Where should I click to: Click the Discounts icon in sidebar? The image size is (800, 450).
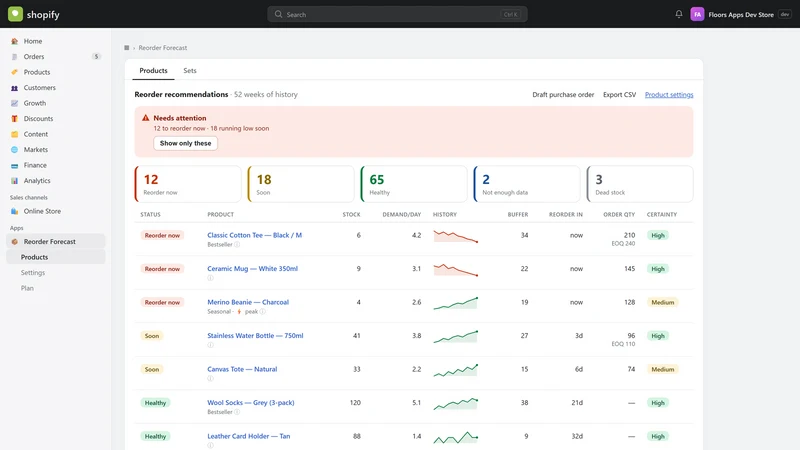tap(14, 119)
